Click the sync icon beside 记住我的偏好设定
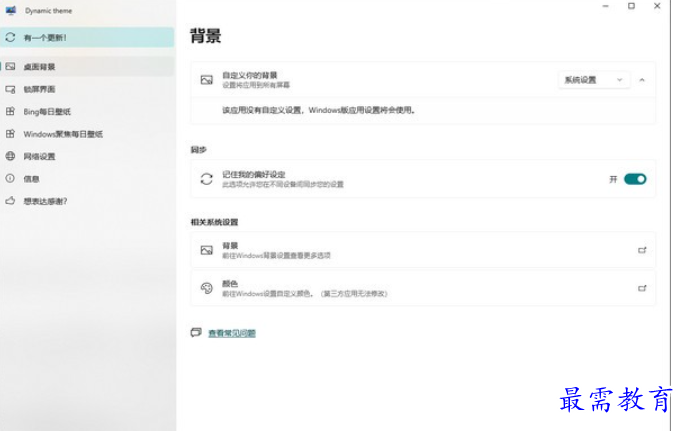Screen dimensions: 681x431 (x=207, y=179)
